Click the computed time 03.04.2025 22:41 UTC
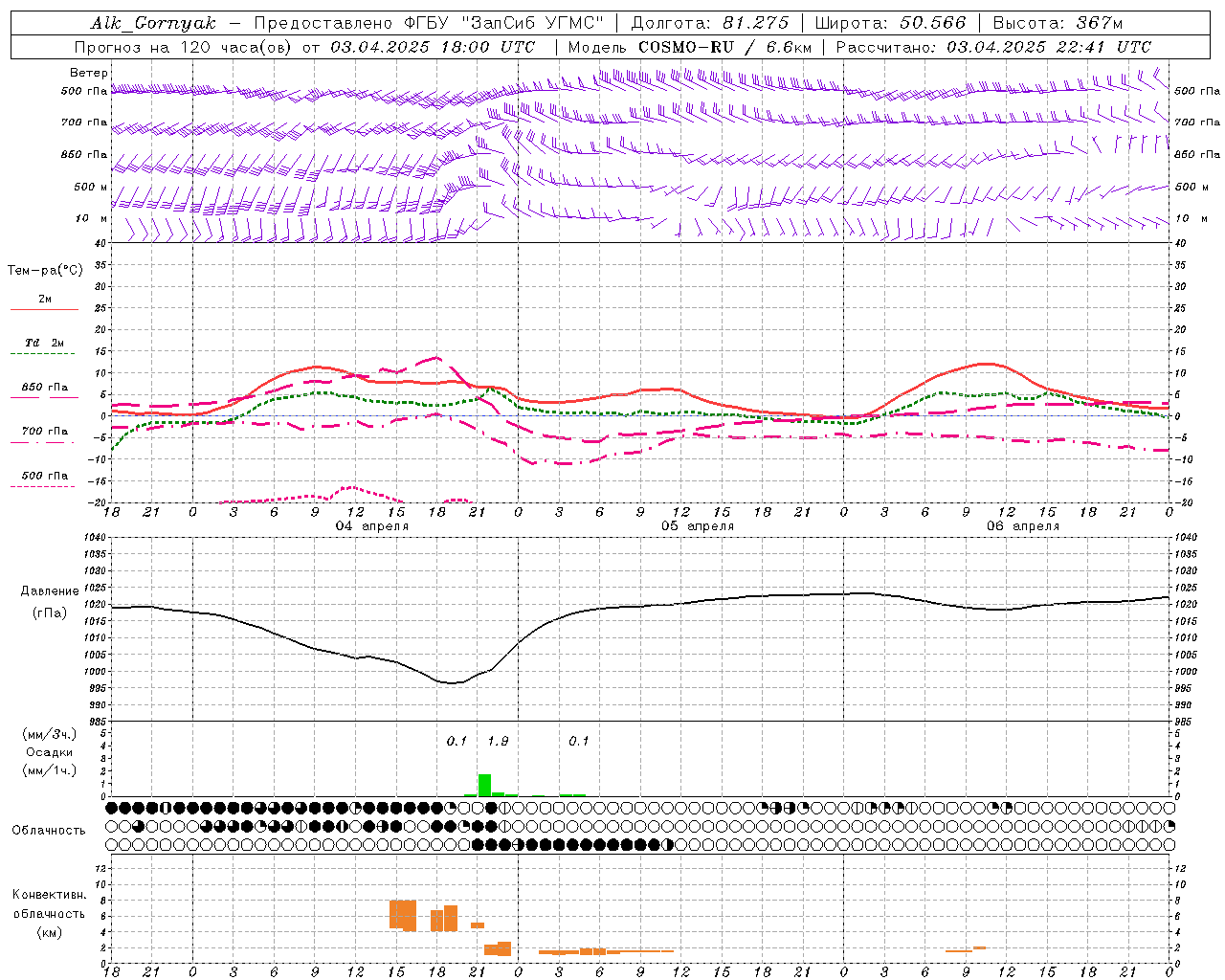The width and height of the screenshot is (1225, 980). (x=1049, y=47)
